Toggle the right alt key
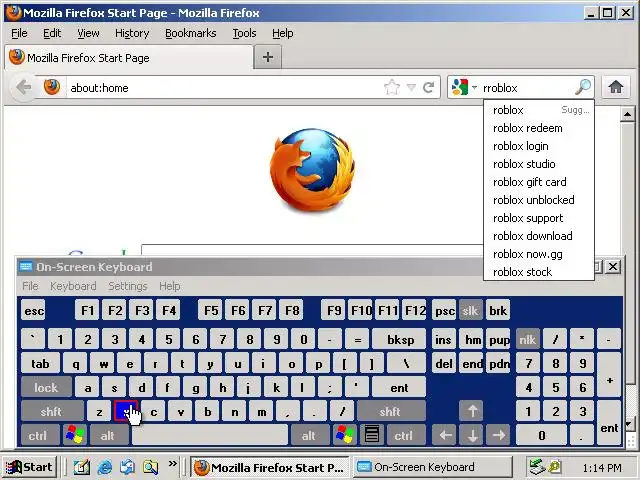Image resolution: width=640 pixels, height=480 pixels. (x=309, y=436)
